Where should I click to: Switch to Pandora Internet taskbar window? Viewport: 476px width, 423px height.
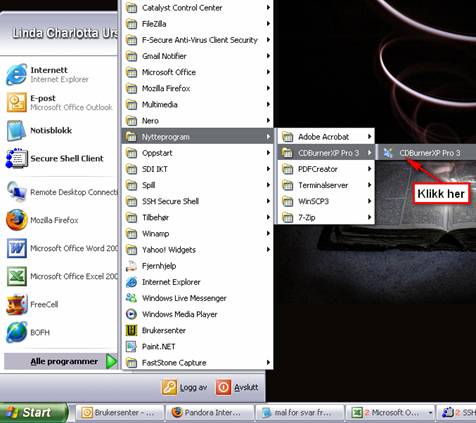click(x=209, y=413)
